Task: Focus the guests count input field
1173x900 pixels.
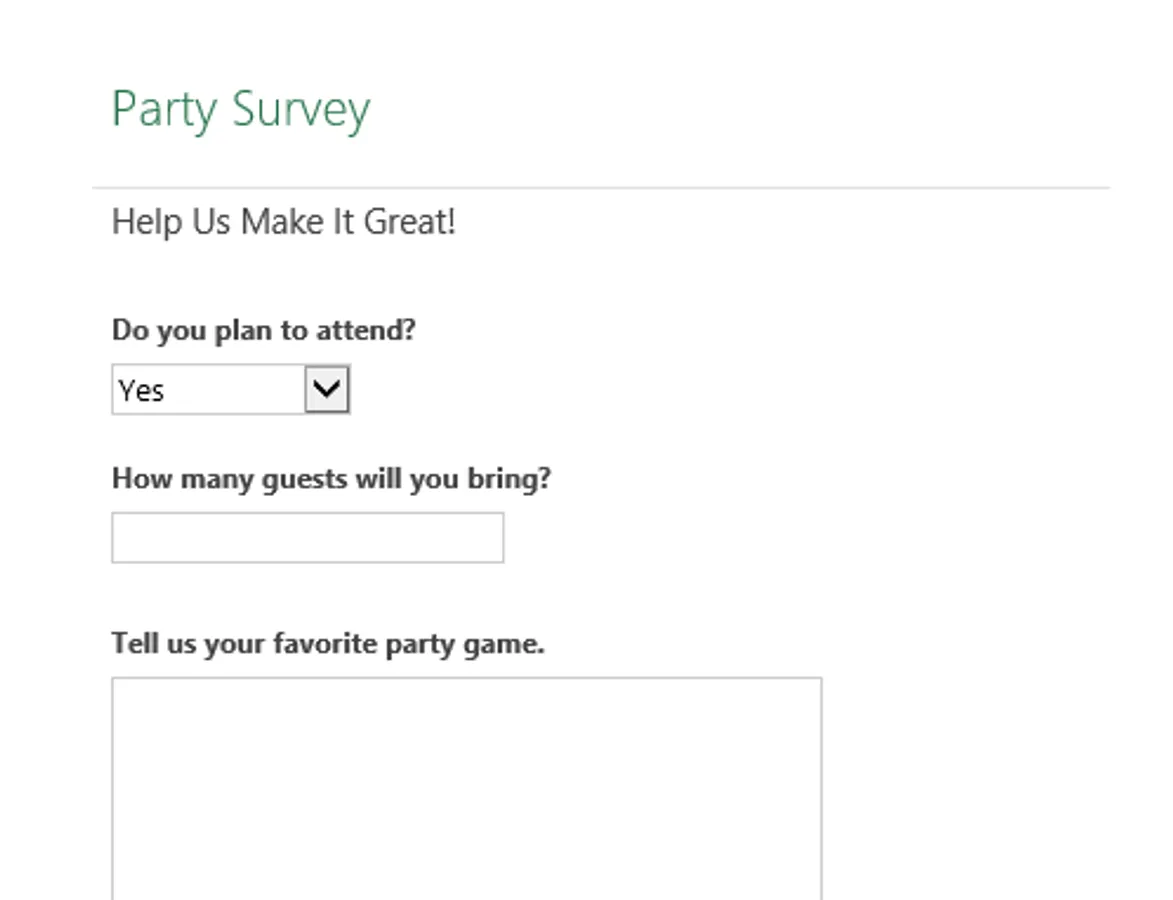Action: pyautogui.click(x=307, y=538)
